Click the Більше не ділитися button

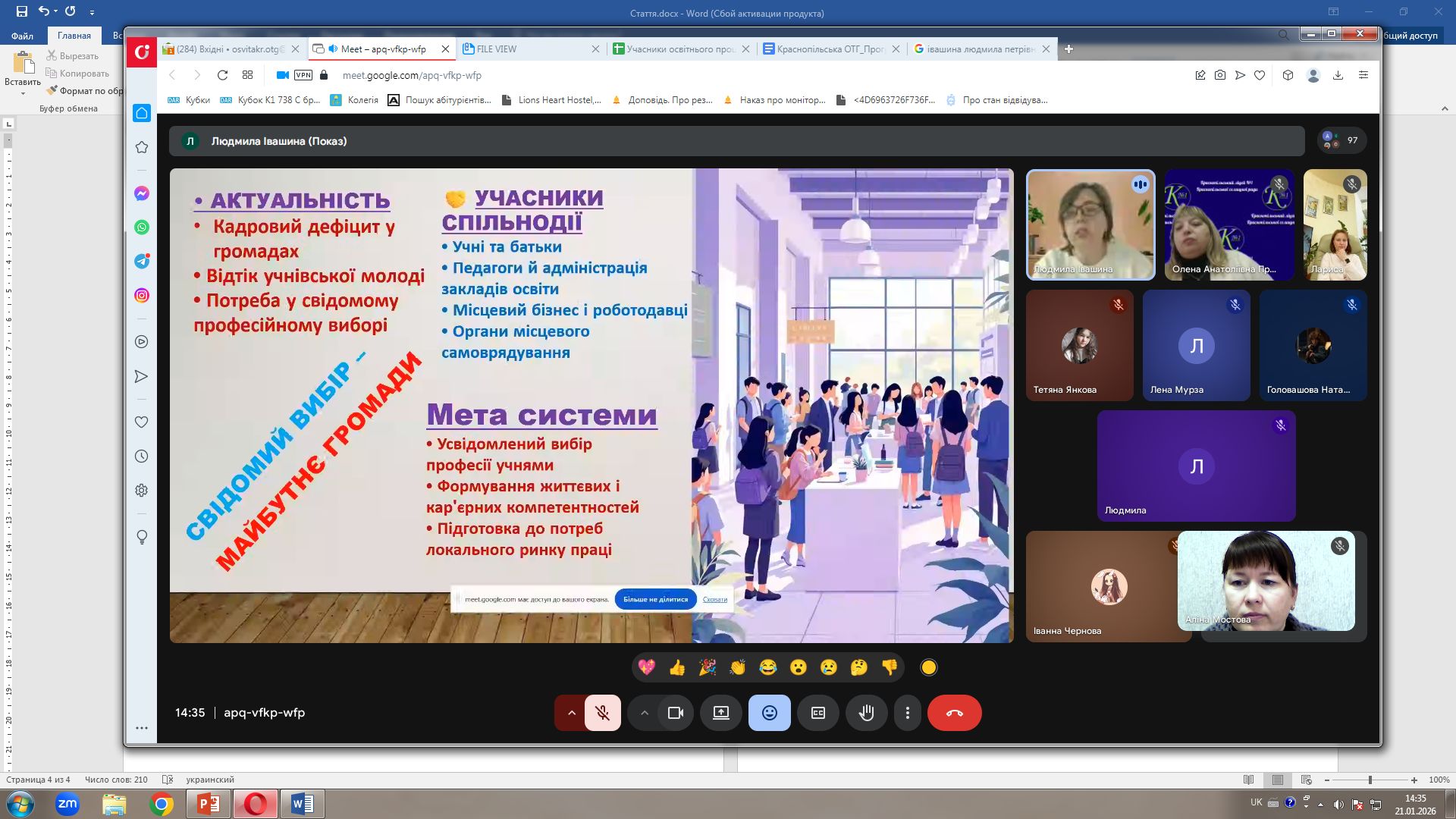655,599
